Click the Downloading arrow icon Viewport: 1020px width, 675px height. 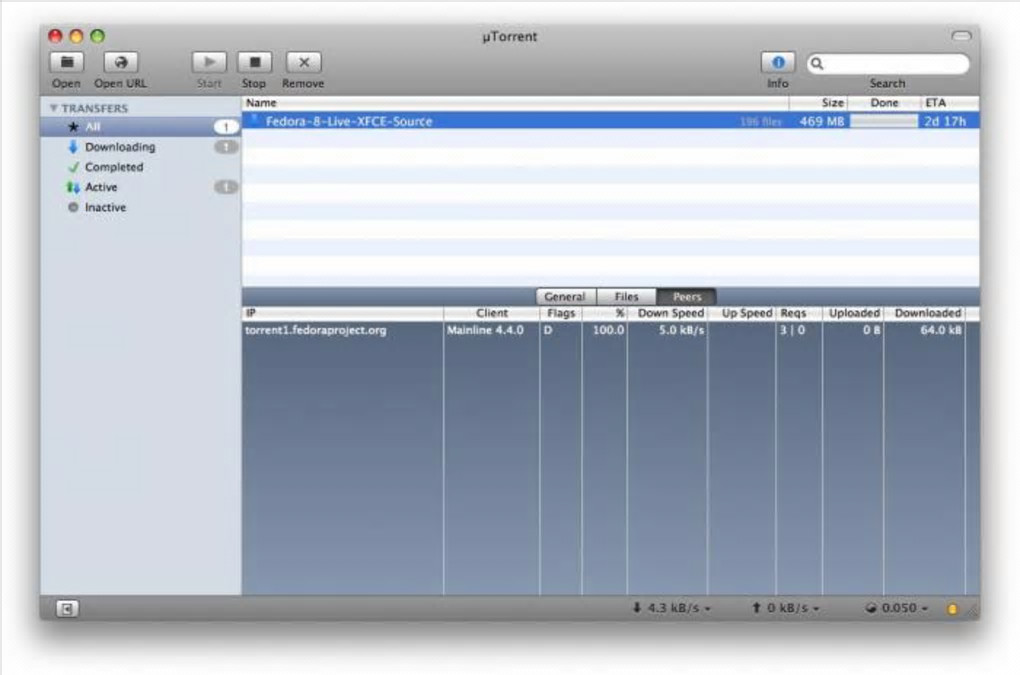click(x=73, y=147)
